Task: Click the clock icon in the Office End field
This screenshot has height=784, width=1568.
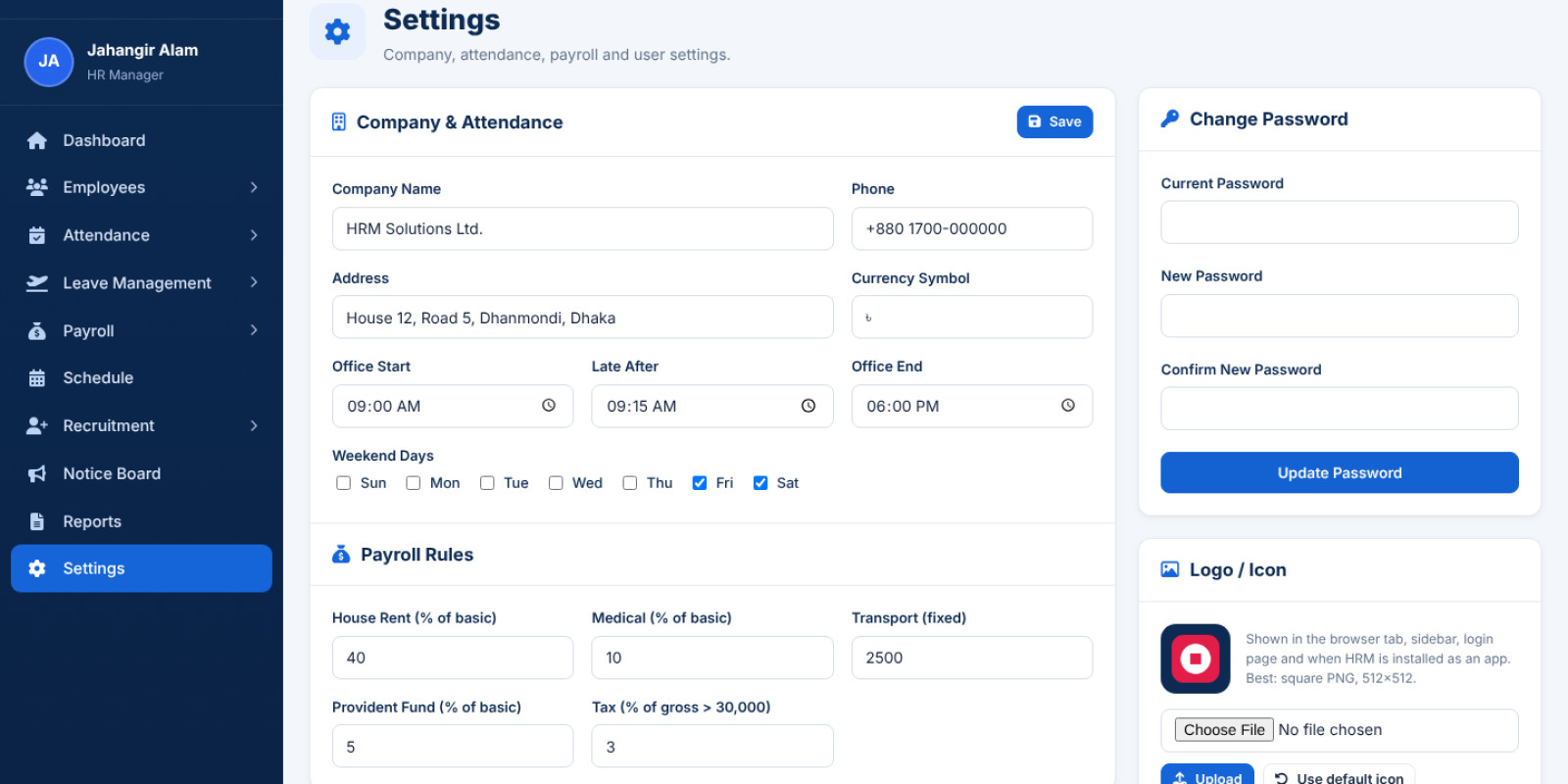Action: (x=1068, y=406)
